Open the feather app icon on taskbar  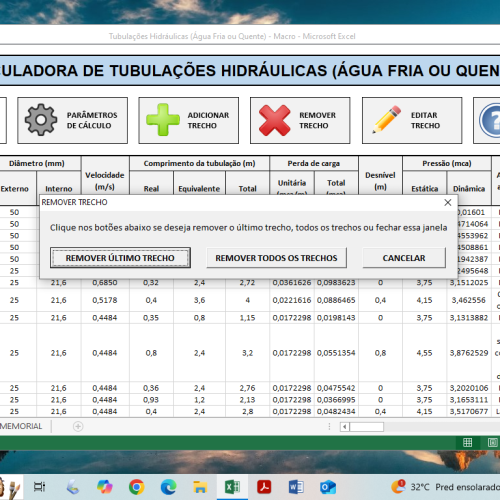pos(73,487)
